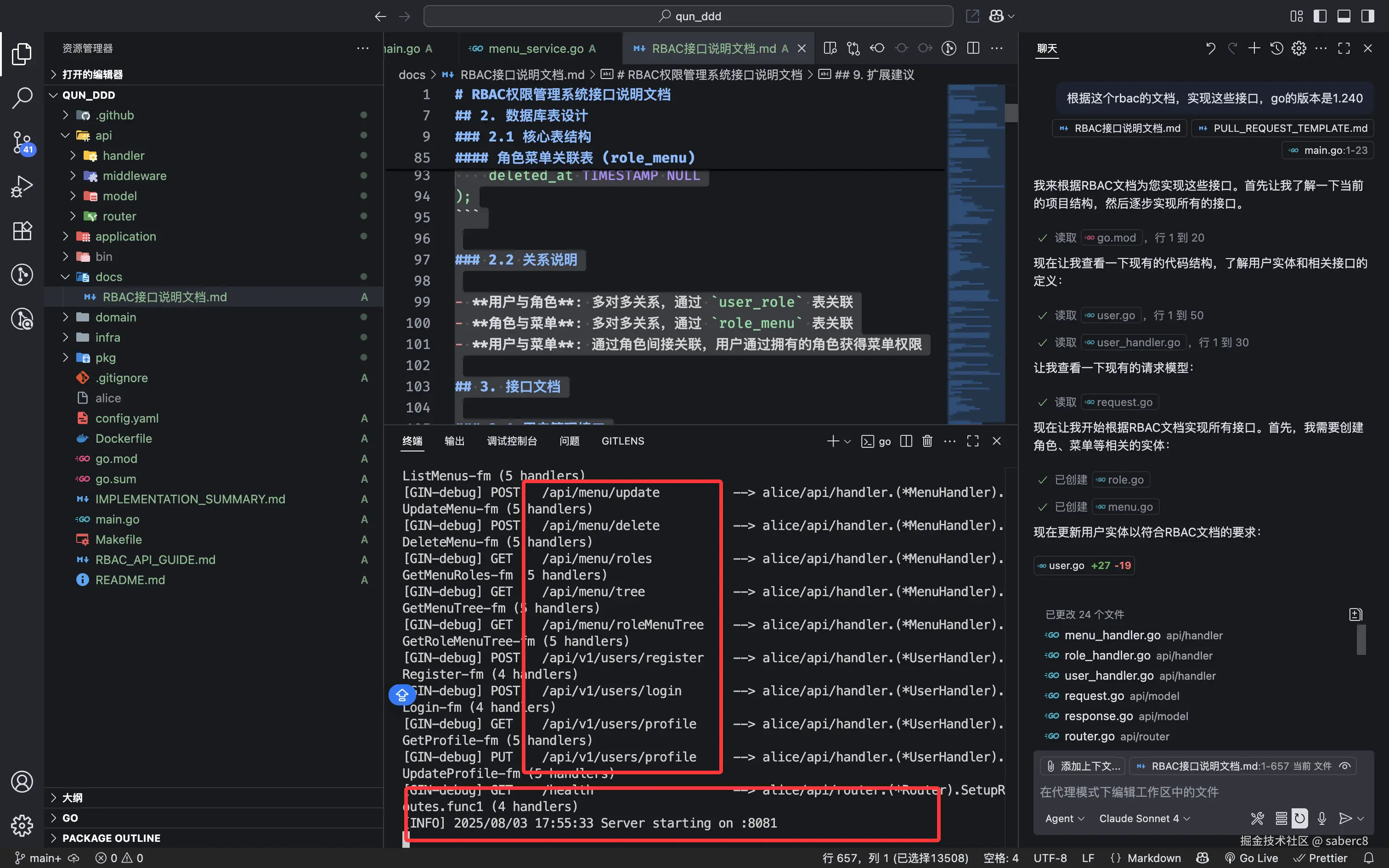The image size is (1389, 868).
Task: Open the Agent mode dropdown
Action: click(1064, 818)
